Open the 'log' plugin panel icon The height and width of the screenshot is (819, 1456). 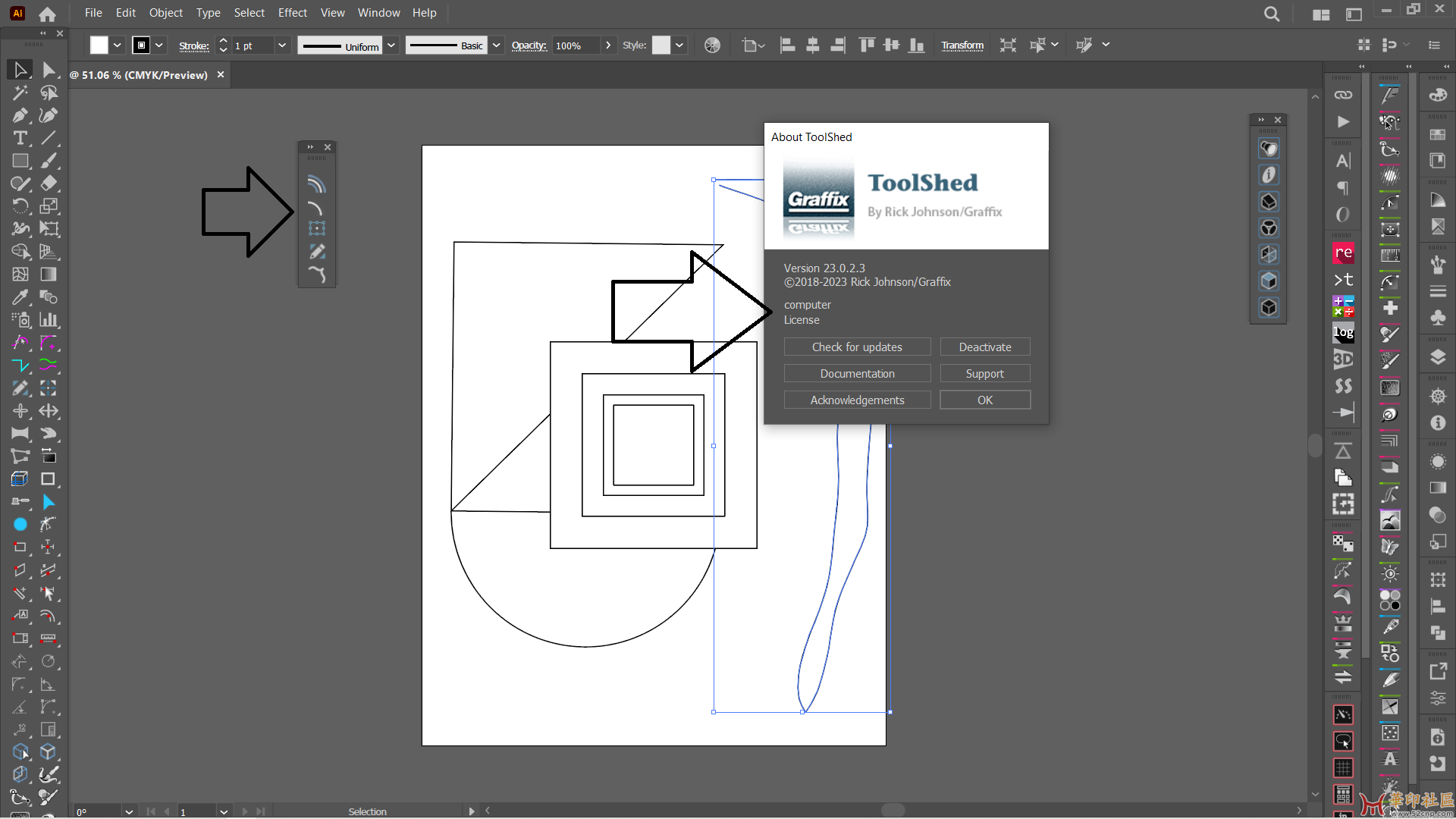(x=1343, y=332)
